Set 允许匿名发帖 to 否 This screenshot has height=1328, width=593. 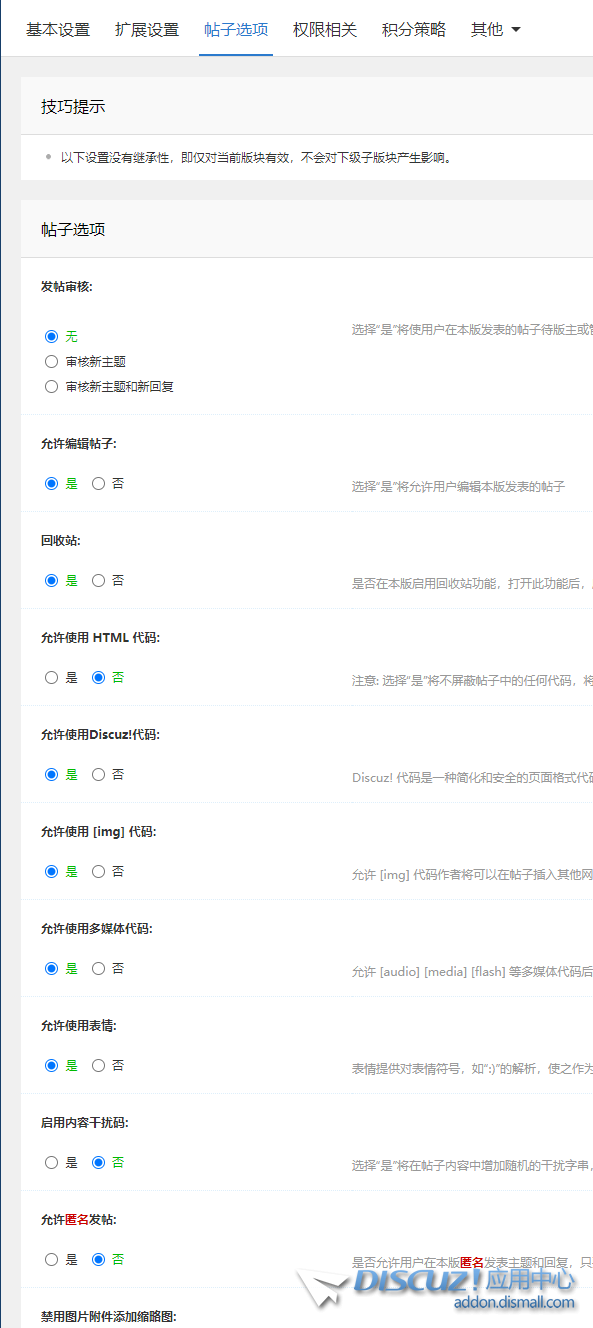[98, 1260]
